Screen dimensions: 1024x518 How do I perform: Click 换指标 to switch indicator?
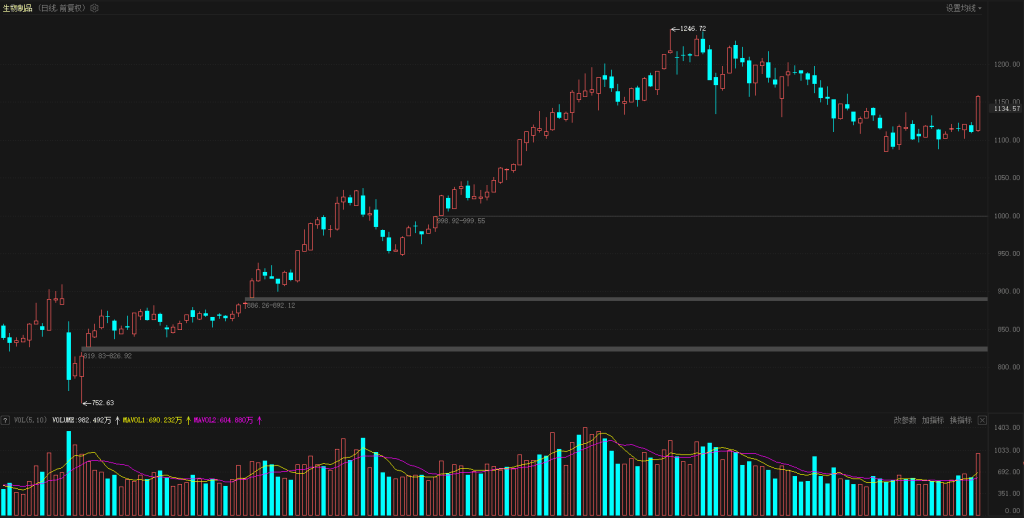click(x=960, y=420)
